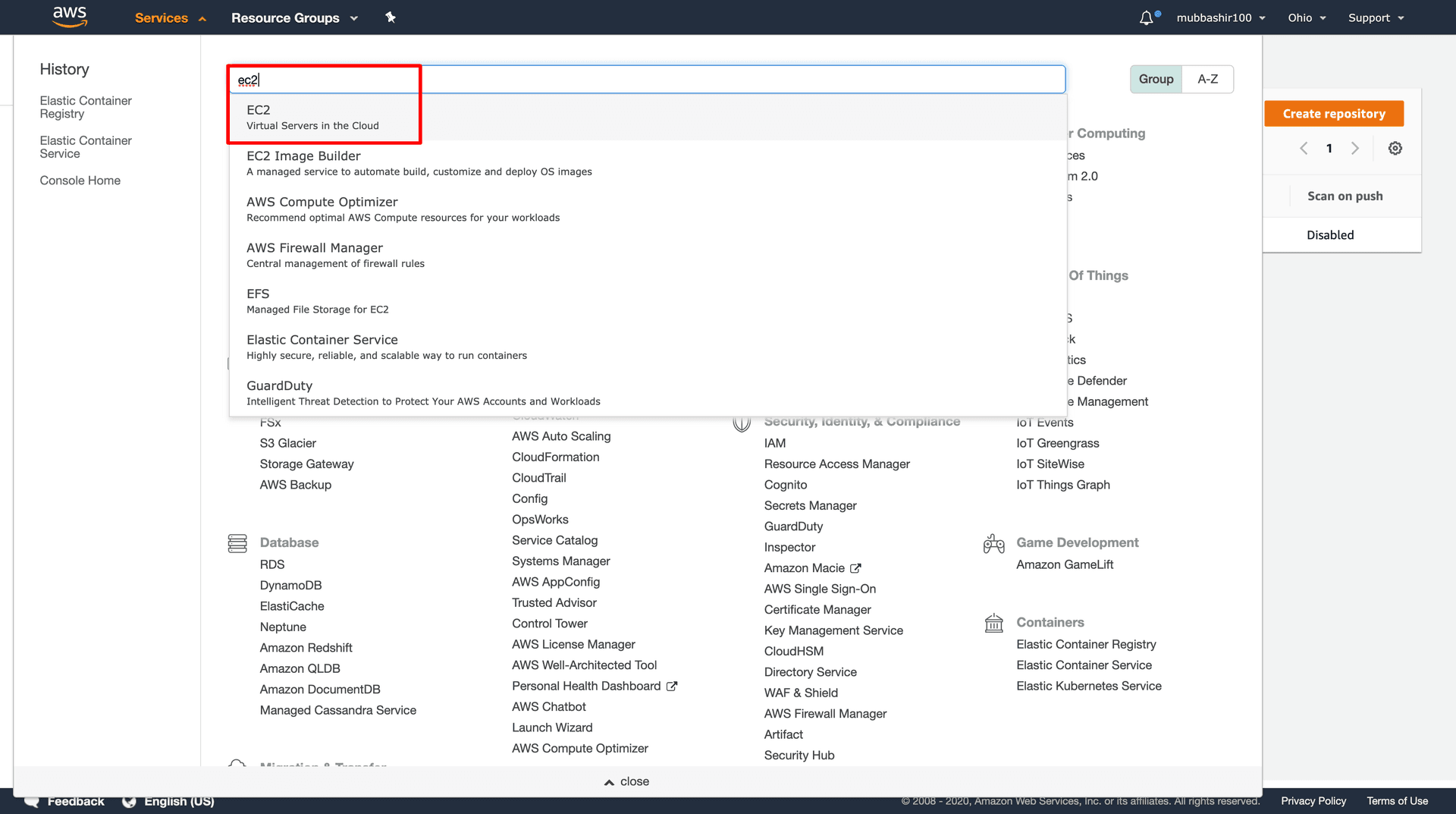This screenshot has height=814, width=1456.
Task: Select EC2 Virtual Servers search result
Action: tap(648, 118)
